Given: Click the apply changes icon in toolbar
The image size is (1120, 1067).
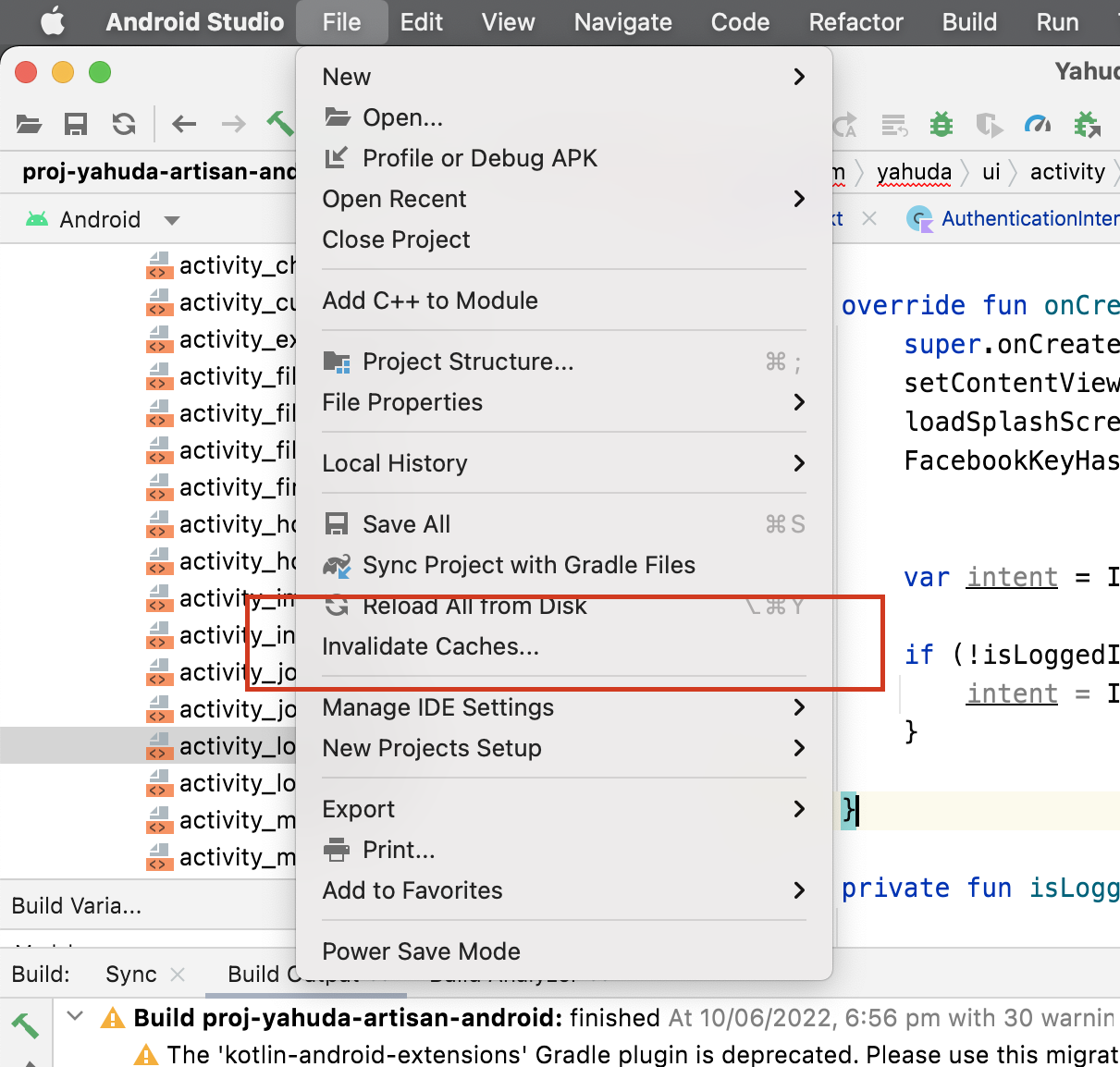Looking at the screenshot, I should 845,124.
